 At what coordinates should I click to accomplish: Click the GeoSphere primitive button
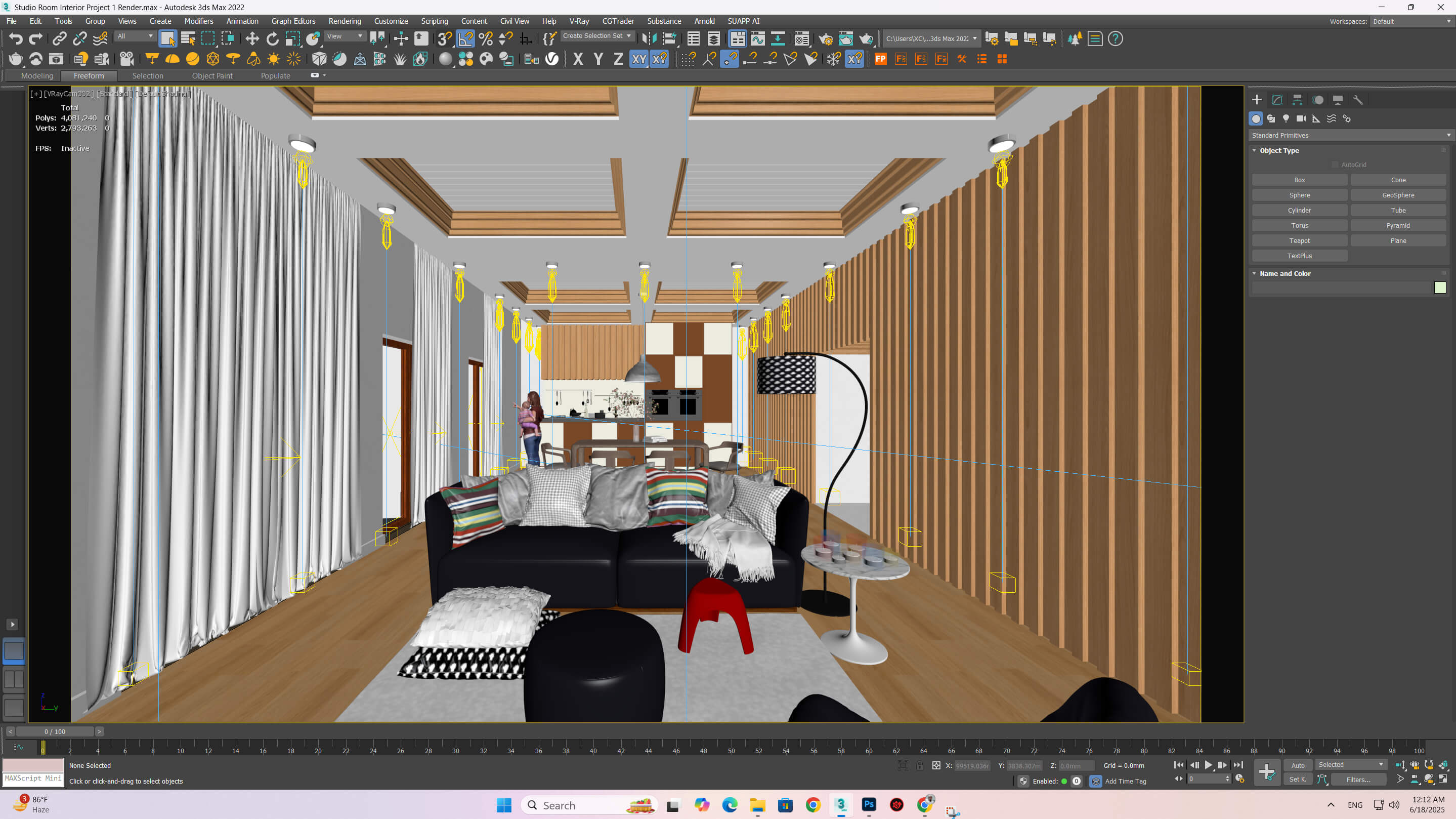pyautogui.click(x=1398, y=195)
